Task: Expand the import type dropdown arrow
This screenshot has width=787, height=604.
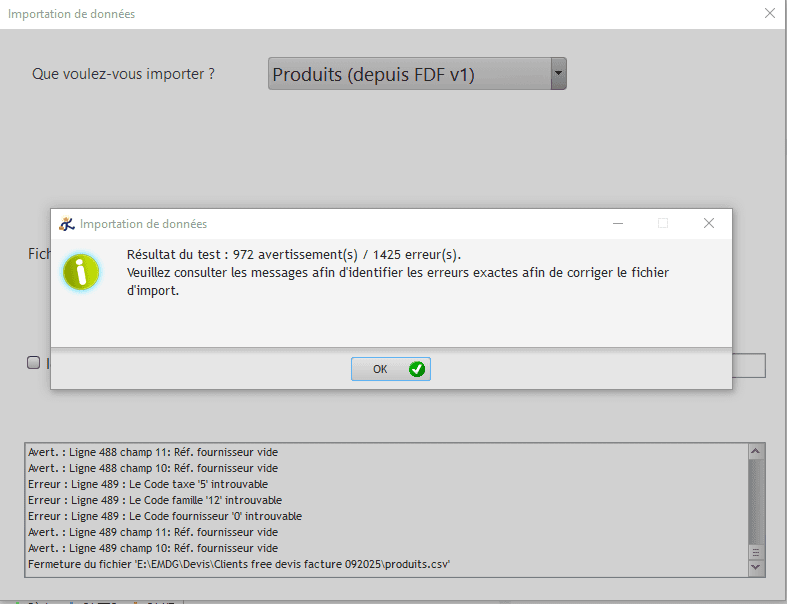Action: click(558, 73)
